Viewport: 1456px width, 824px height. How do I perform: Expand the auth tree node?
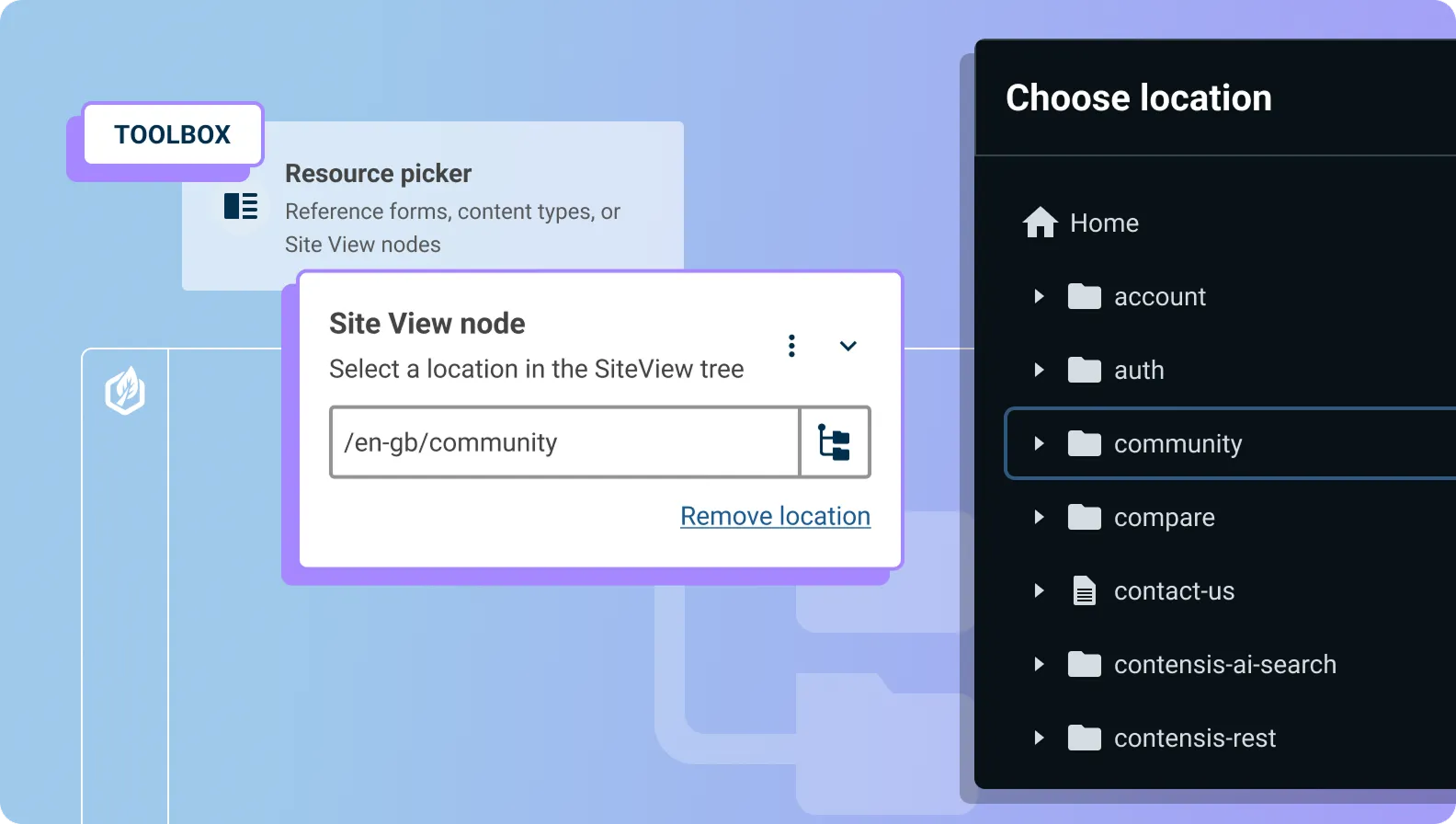tap(1039, 370)
